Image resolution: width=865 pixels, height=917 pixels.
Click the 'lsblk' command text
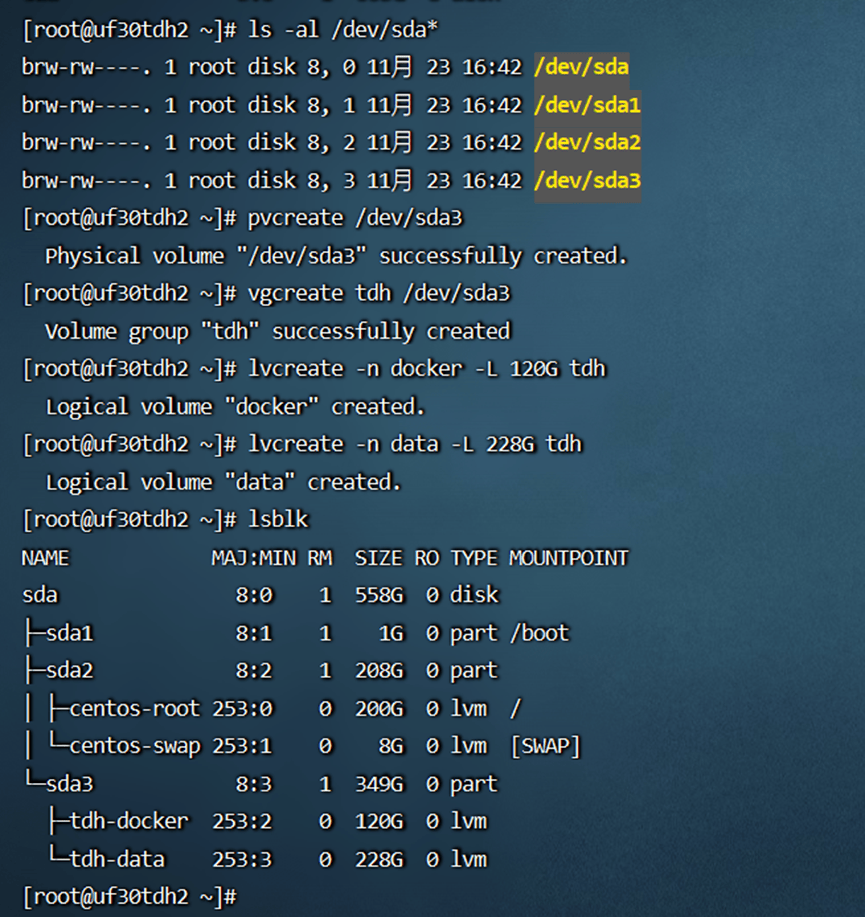click(x=278, y=519)
